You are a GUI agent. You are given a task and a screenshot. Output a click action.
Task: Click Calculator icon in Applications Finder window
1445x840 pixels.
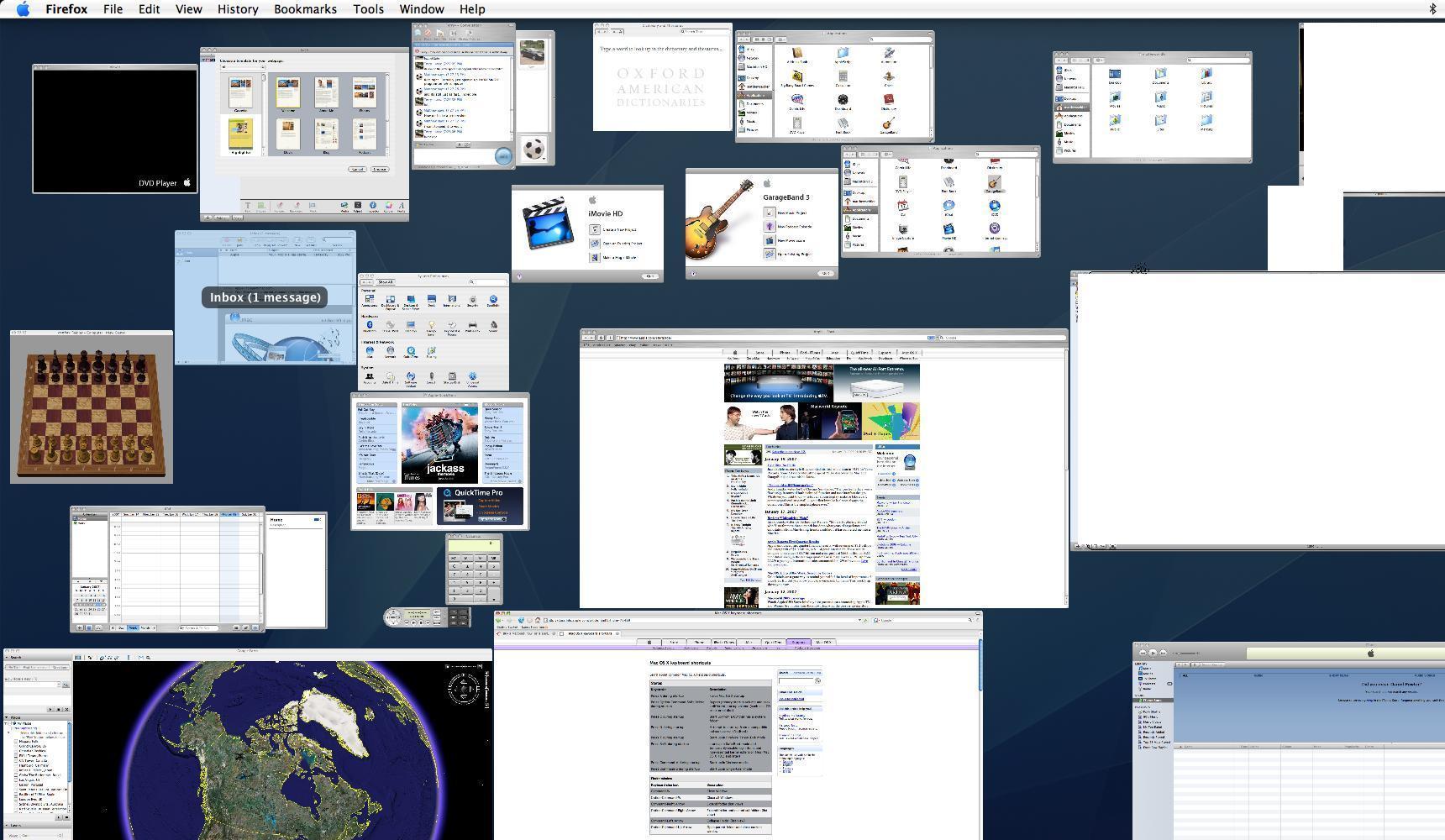pos(843,78)
